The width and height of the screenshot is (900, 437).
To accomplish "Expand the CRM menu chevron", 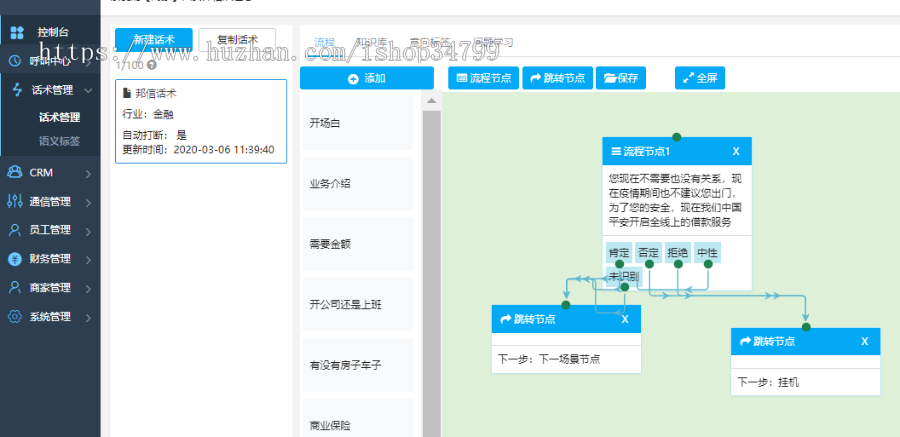I will (x=88, y=173).
